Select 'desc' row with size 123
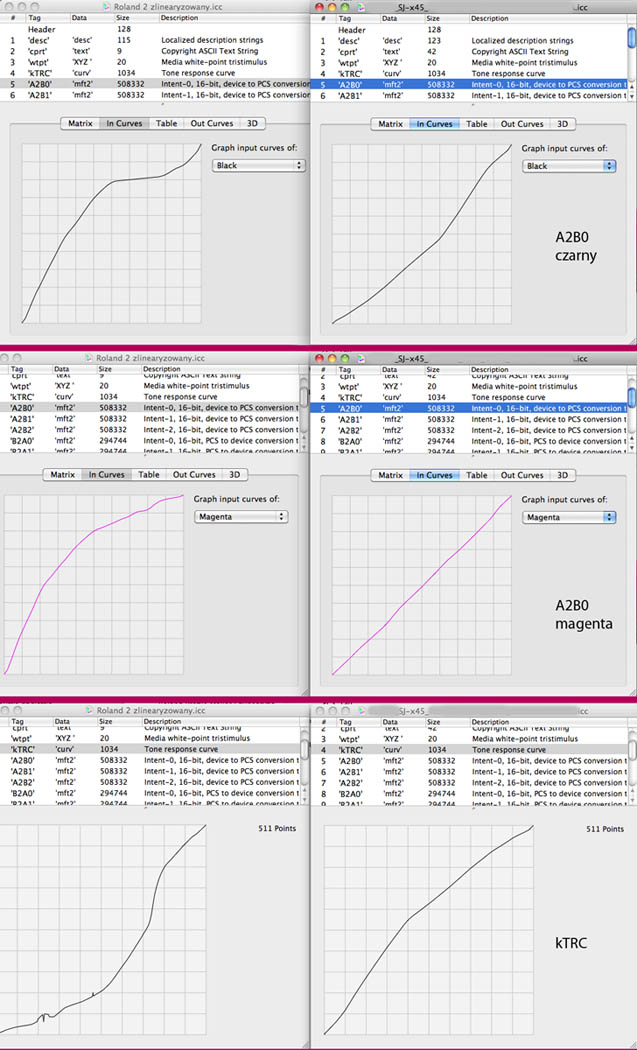 [468, 41]
